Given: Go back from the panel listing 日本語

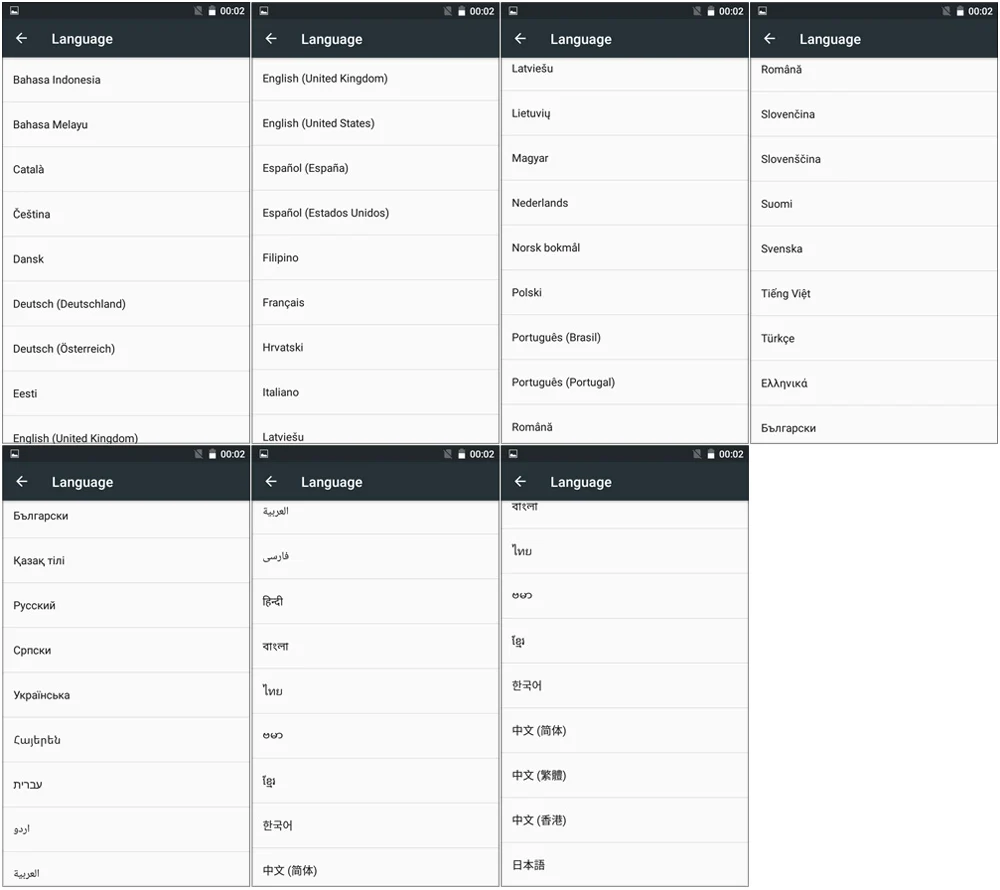Looking at the screenshot, I should pyautogui.click(x=520, y=482).
